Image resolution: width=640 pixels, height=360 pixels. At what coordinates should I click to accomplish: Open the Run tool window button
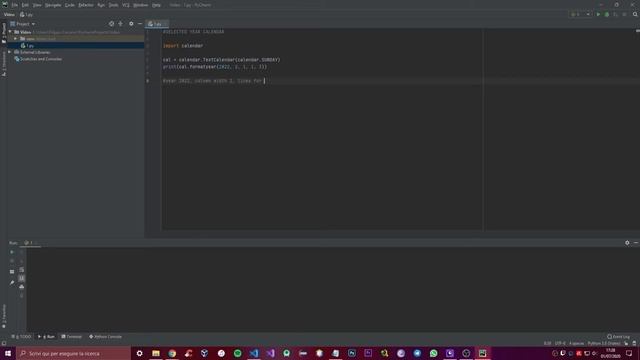[x=46, y=337]
